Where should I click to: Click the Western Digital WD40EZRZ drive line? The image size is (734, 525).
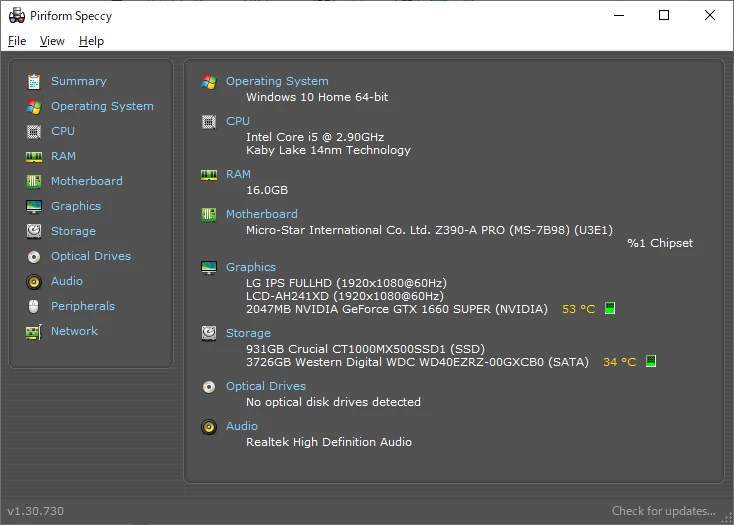[417, 362]
